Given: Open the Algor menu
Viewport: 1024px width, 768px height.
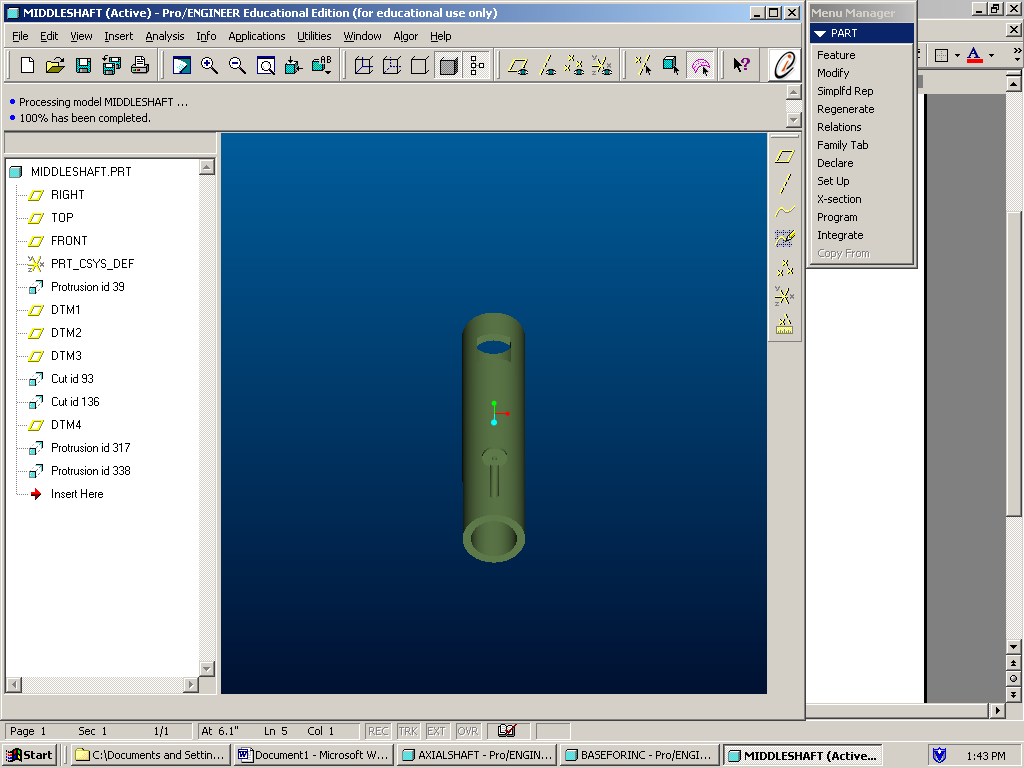Looking at the screenshot, I should click(406, 36).
